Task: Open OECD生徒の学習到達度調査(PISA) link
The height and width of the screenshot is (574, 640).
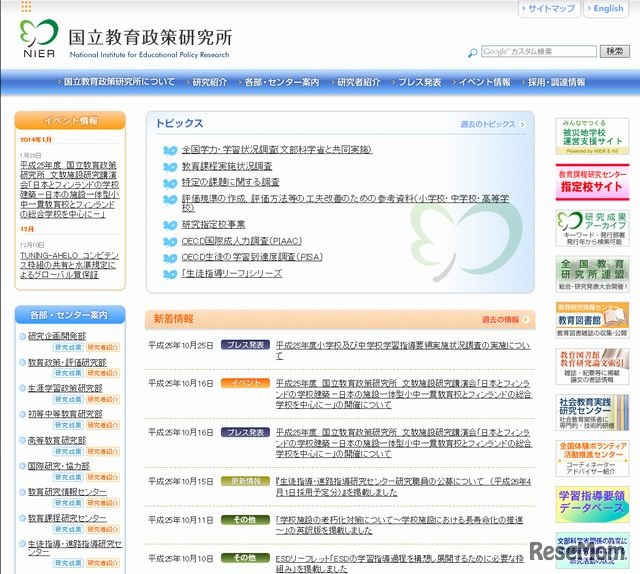Action: point(252,257)
